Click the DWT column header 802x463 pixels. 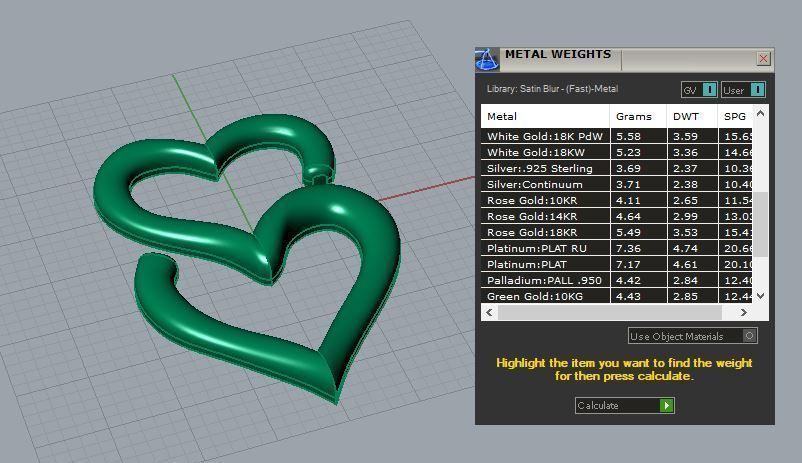(692, 116)
